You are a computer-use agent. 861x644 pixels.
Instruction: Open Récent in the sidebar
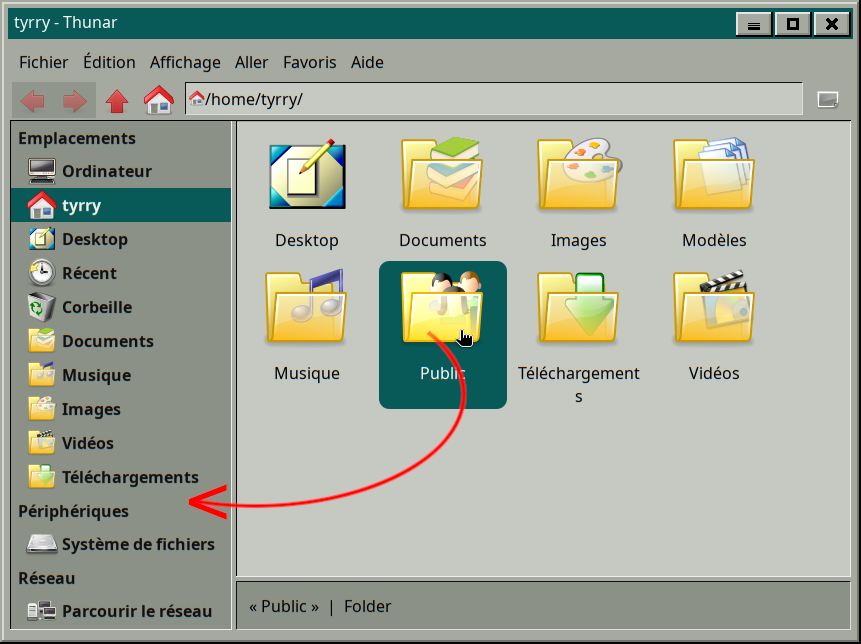[121, 273]
